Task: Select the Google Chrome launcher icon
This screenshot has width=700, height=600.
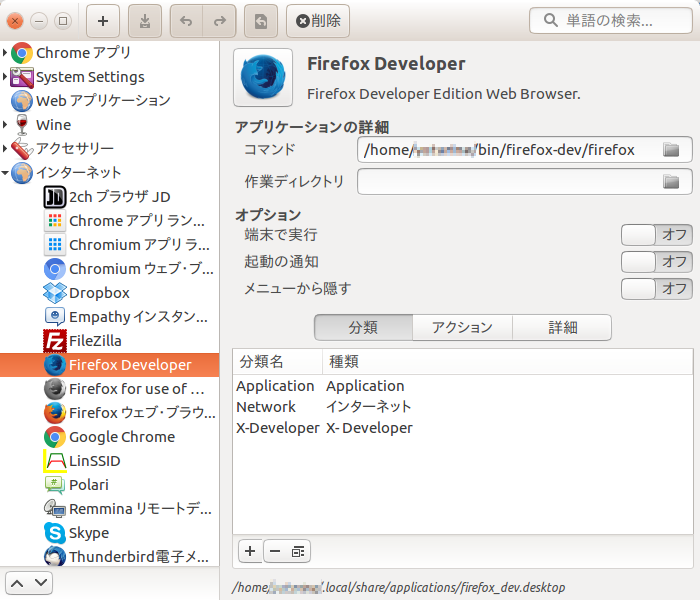Action: pyautogui.click(x=55, y=437)
